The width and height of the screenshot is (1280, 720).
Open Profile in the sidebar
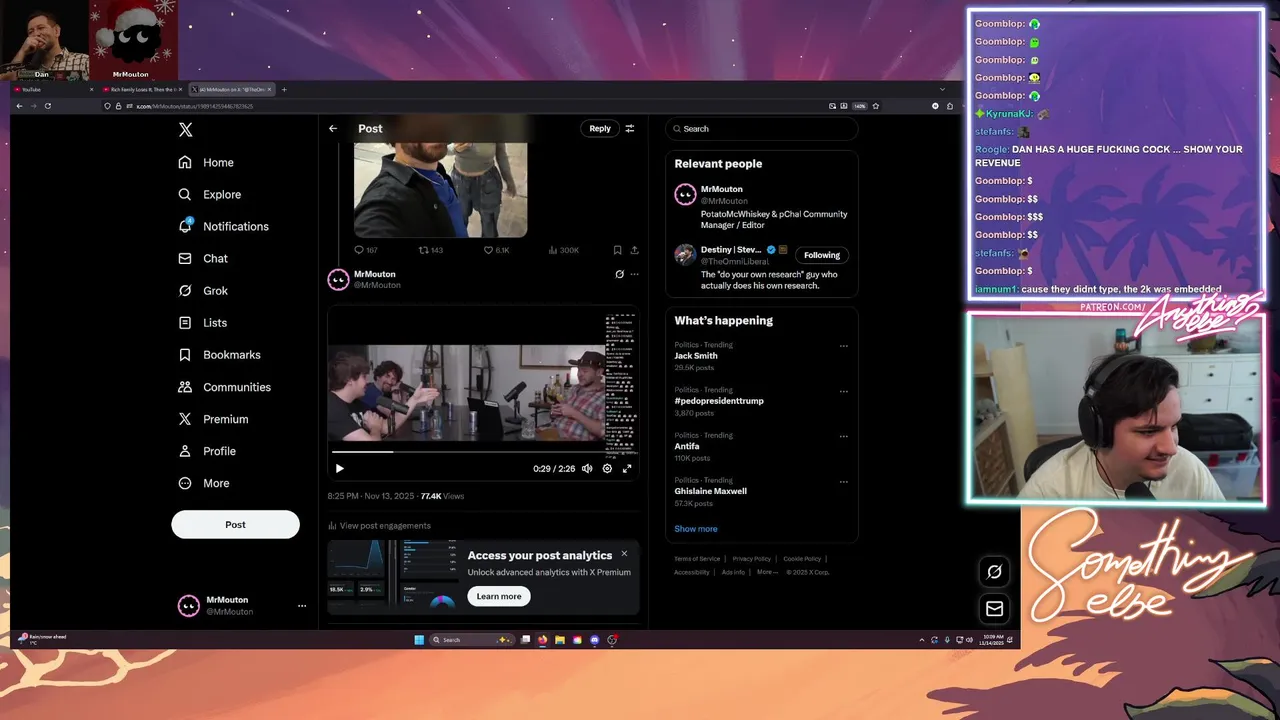click(x=207, y=451)
